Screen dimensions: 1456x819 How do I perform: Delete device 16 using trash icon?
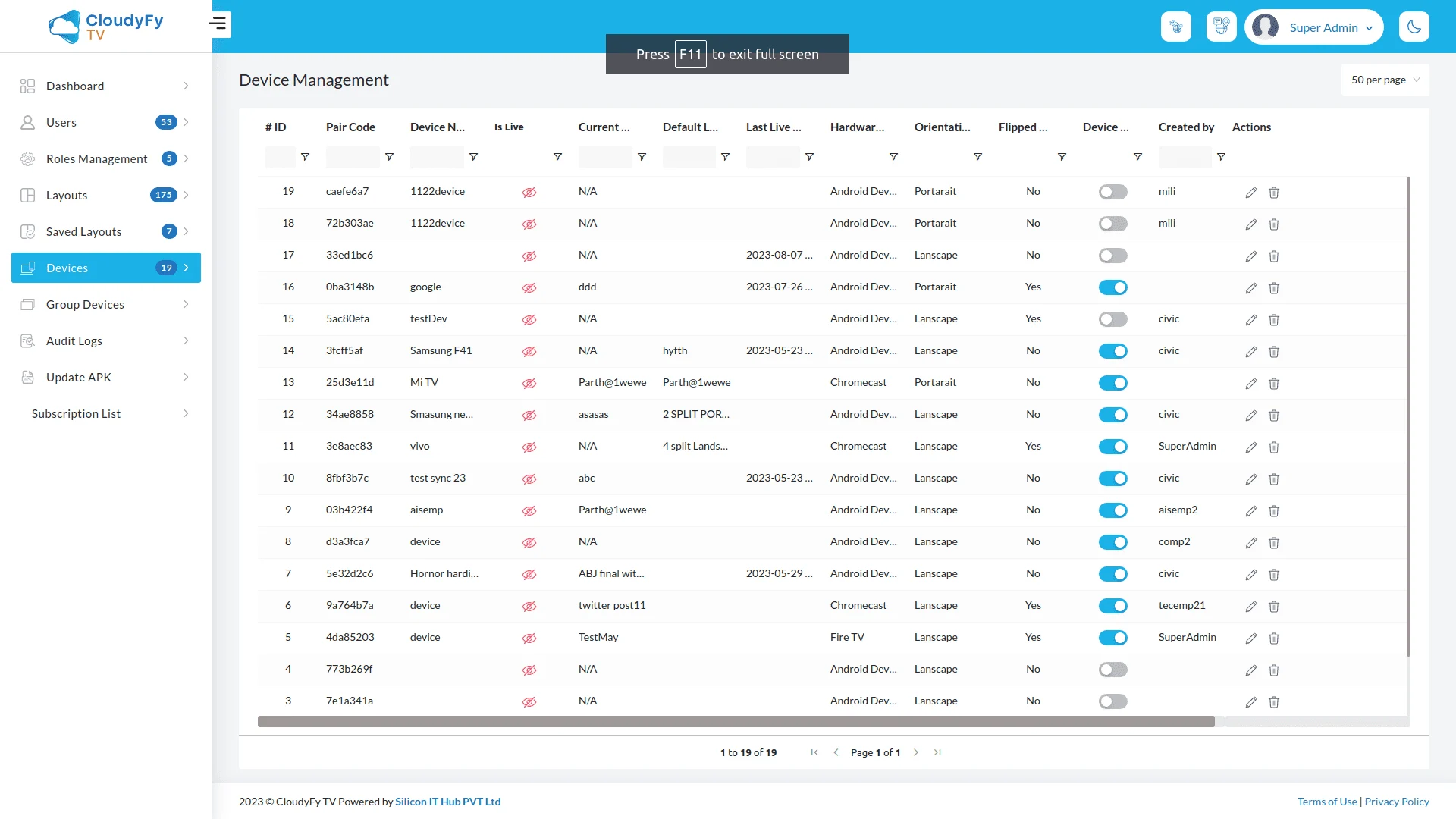point(1274,288)
